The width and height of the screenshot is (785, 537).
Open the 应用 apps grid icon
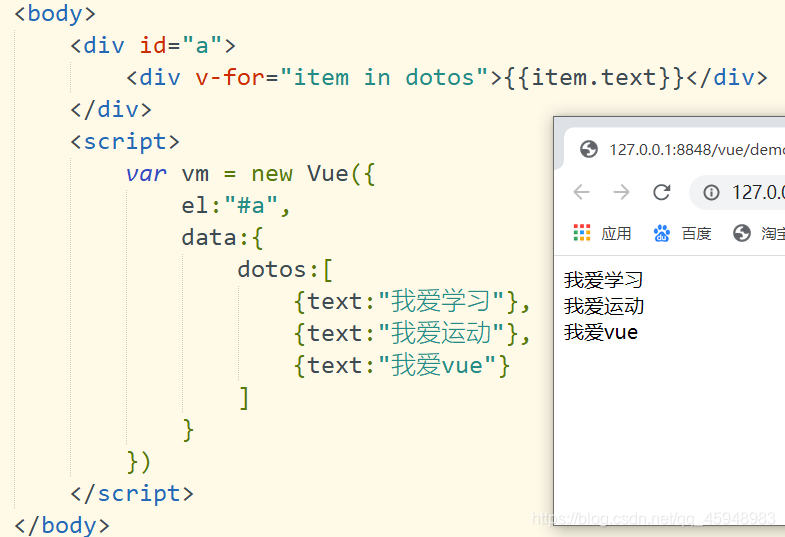coord(582,233)
